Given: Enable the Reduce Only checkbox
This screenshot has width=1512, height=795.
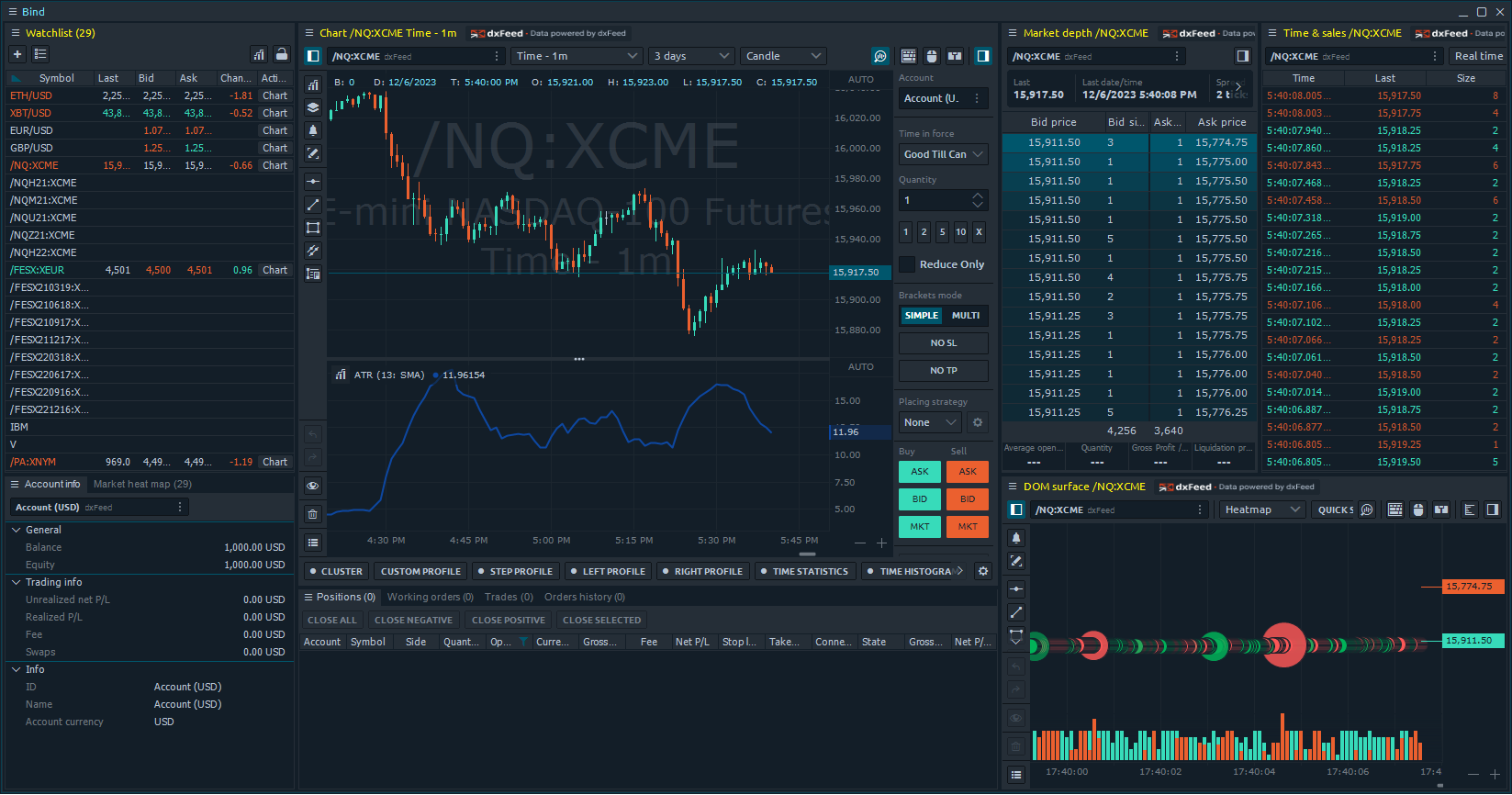Looking at the screenshot, I should tap(907, 264).
